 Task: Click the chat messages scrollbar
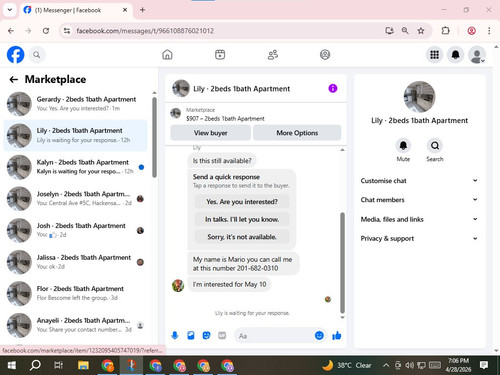pos(342,263)
